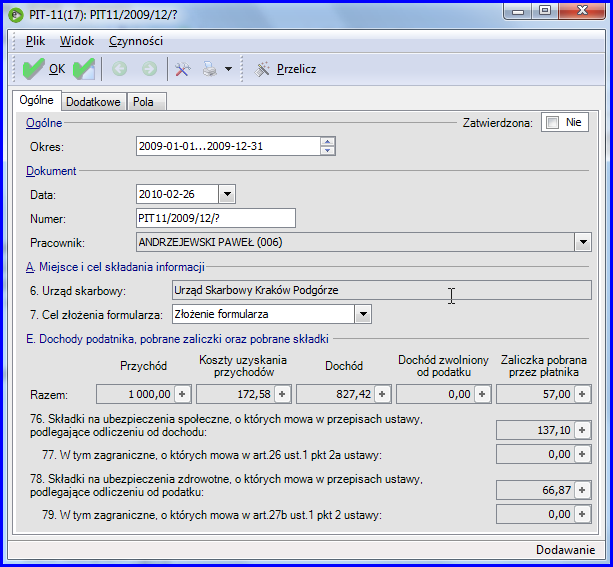Switch to the Dodatkowe tab
Viewport: 613px width, 567px height.
[93, 102]
